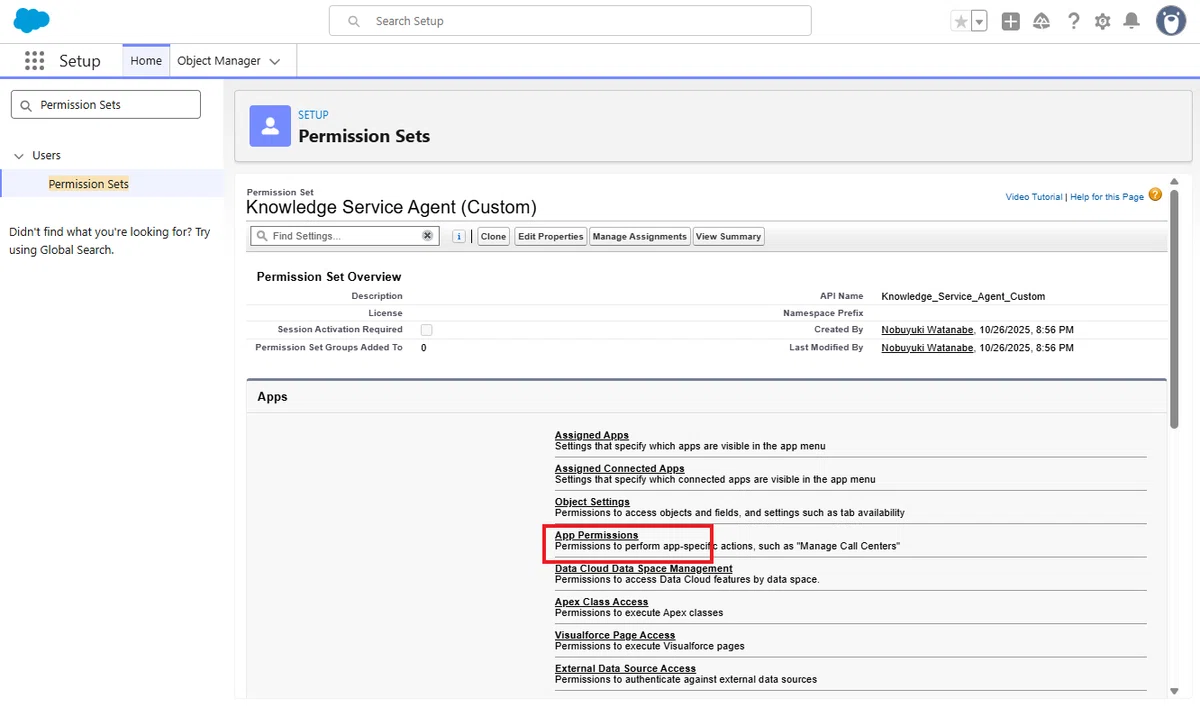Select Permission Sets in the sidebar tree
1200x706 pixels.
[x=89, y=184]
